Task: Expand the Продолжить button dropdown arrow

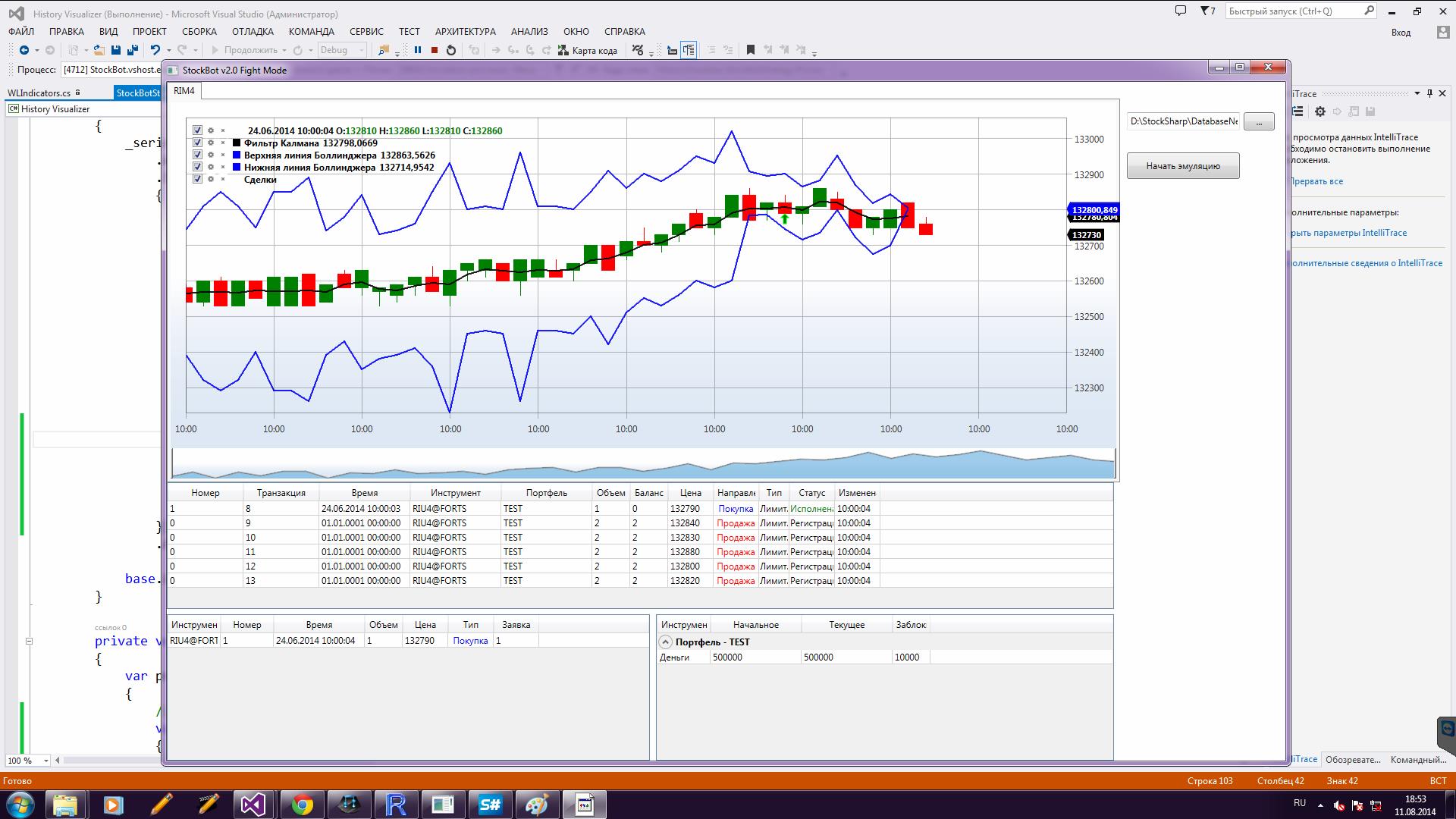Action: tap(284, 50)
